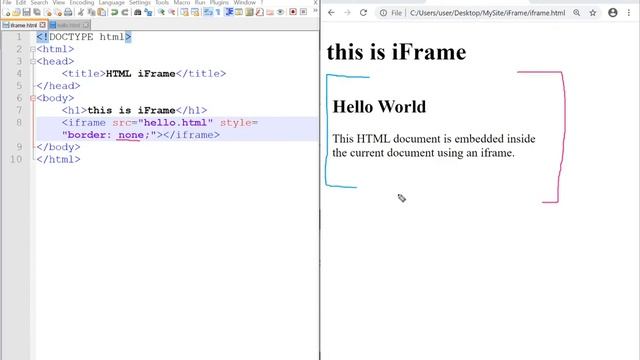Viewport: 640px width, 360px height.
Task: Open the Plugins menu
Action: pyautogui.click(x=219, y=2)
